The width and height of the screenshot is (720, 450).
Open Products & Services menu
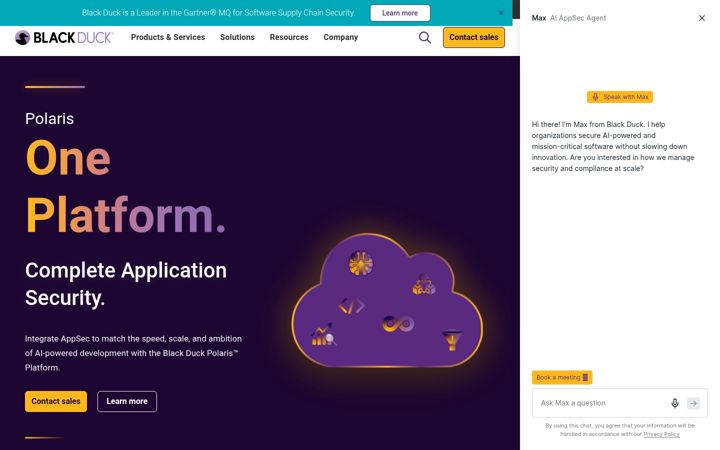(x=168, y=37)
